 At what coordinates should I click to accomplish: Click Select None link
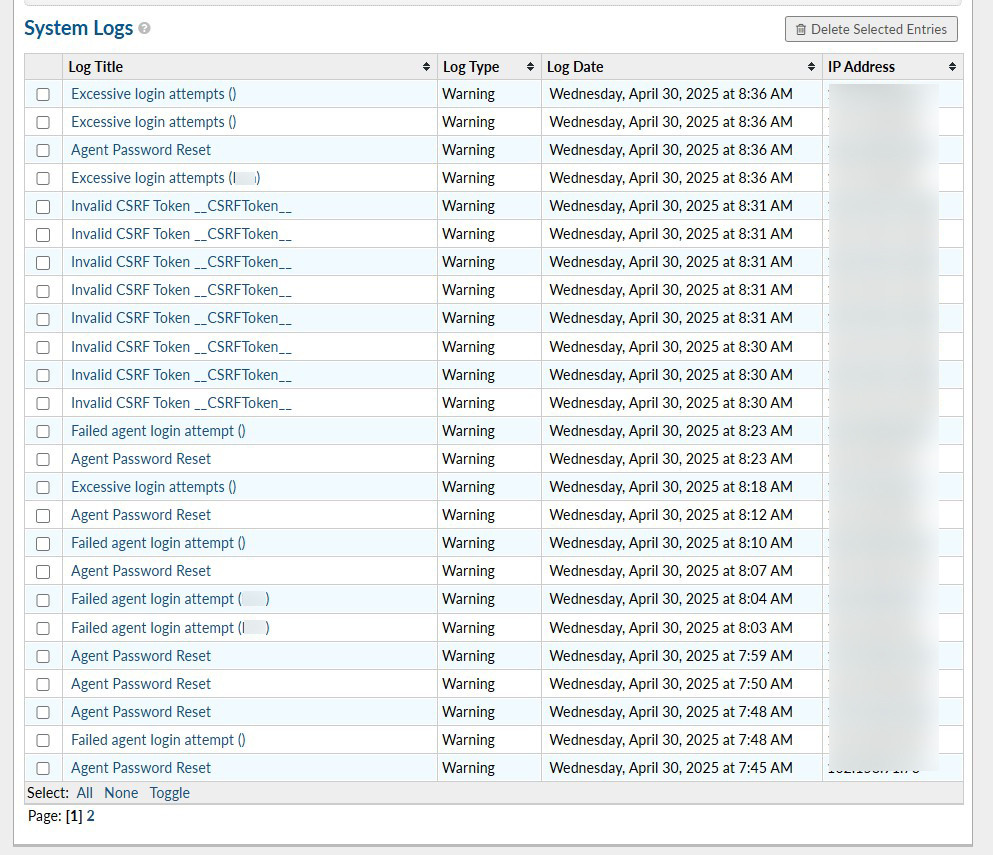[121, 793]
